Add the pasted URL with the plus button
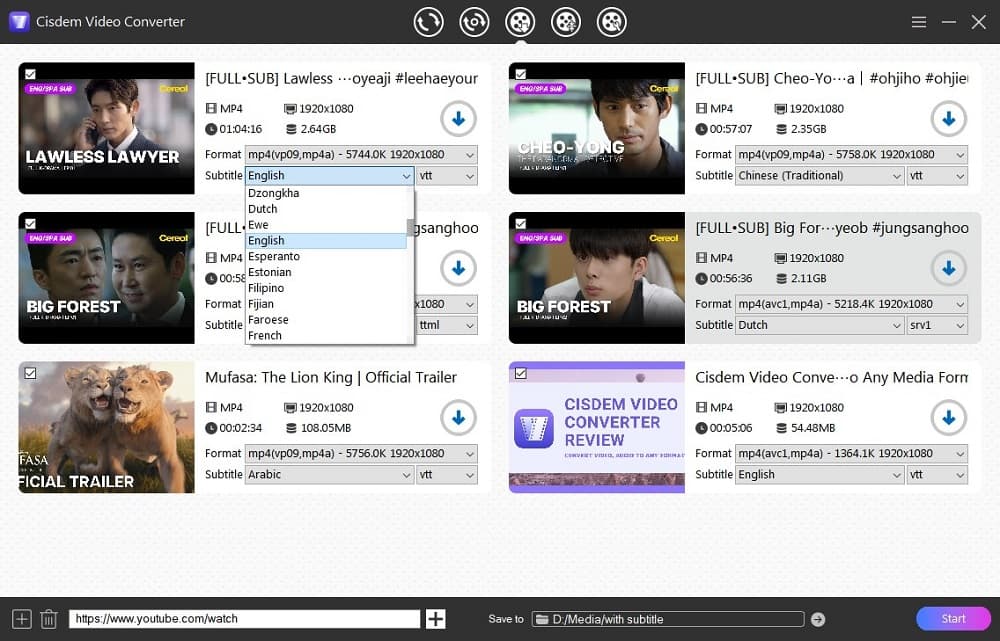Image resolution: width=1000 pixels, height=641 pixels. click(x=436, y=619)
